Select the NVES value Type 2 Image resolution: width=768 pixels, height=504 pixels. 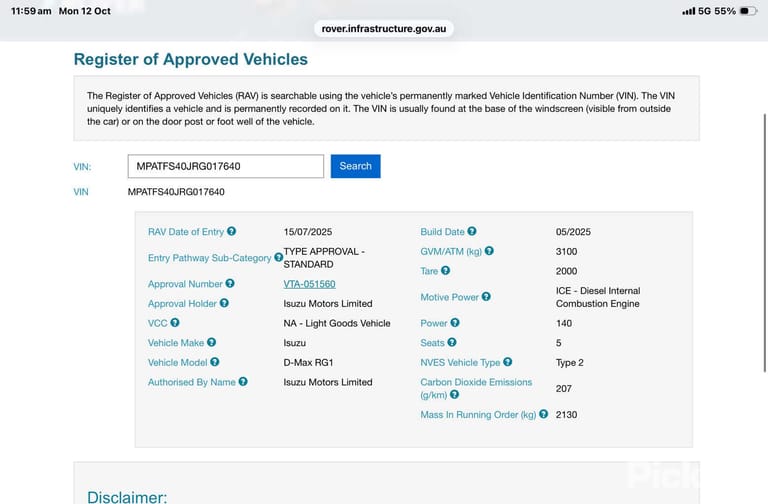570,362
